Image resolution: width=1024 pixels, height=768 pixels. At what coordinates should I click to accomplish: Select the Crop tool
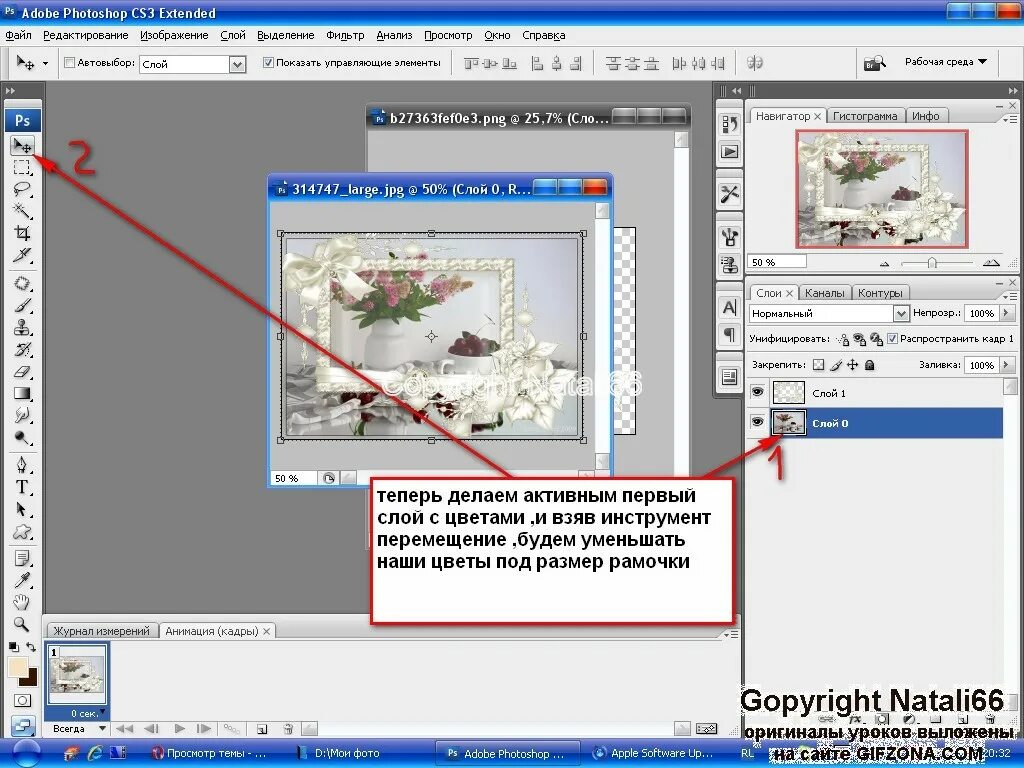(x=22, y=233)
